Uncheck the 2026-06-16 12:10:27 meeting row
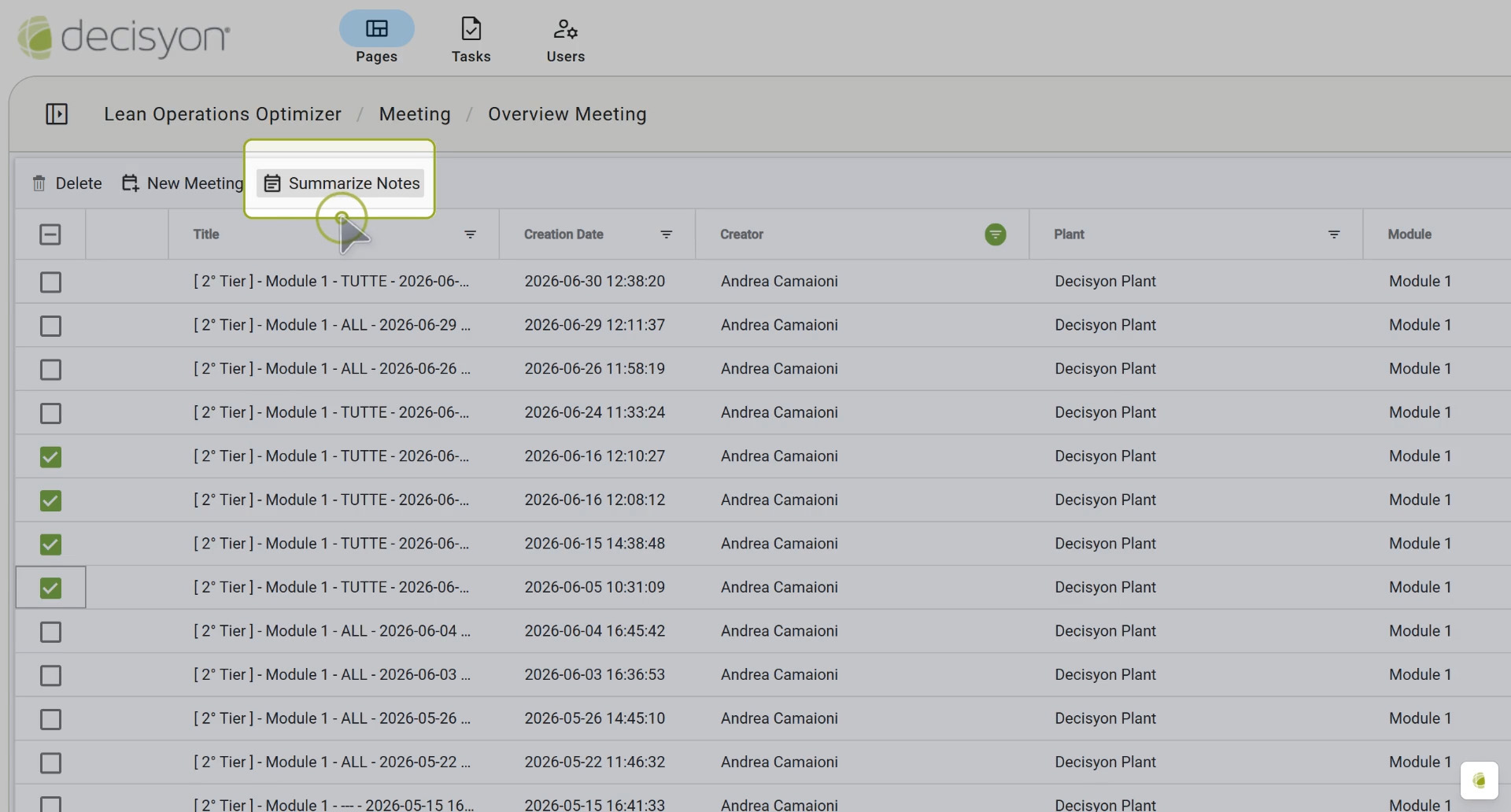 (x=50, y=456)
